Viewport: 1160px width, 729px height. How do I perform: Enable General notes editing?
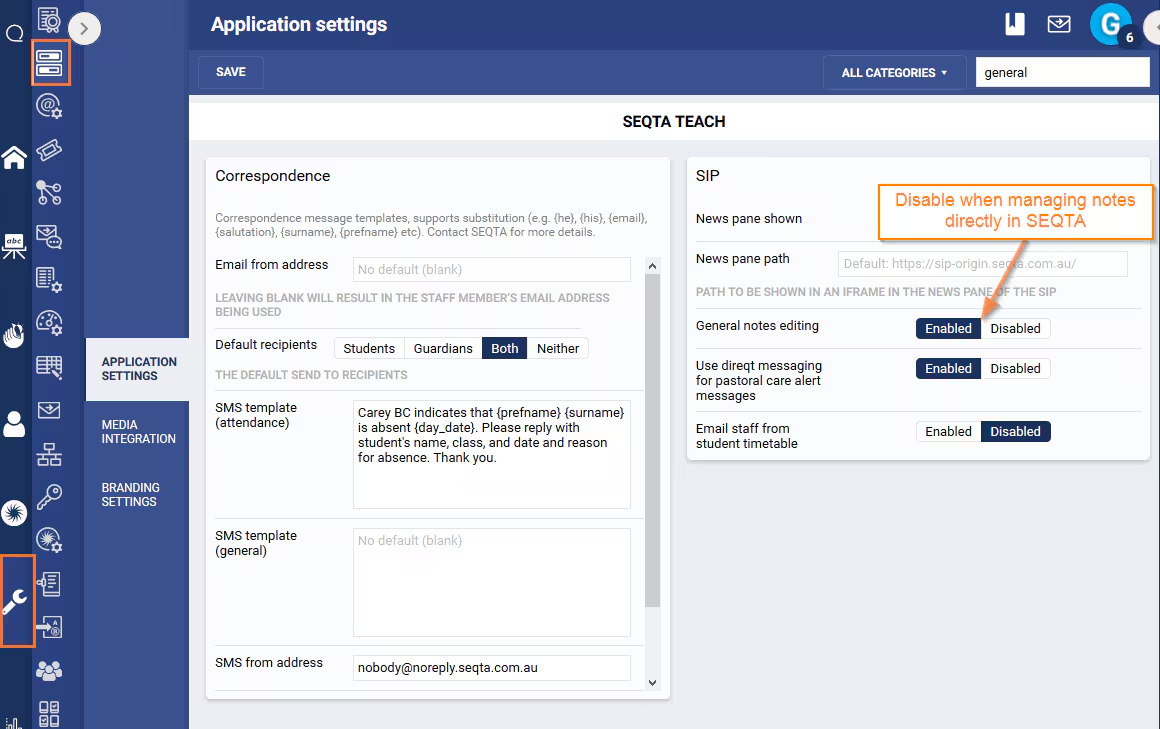[x=948, y=329]
